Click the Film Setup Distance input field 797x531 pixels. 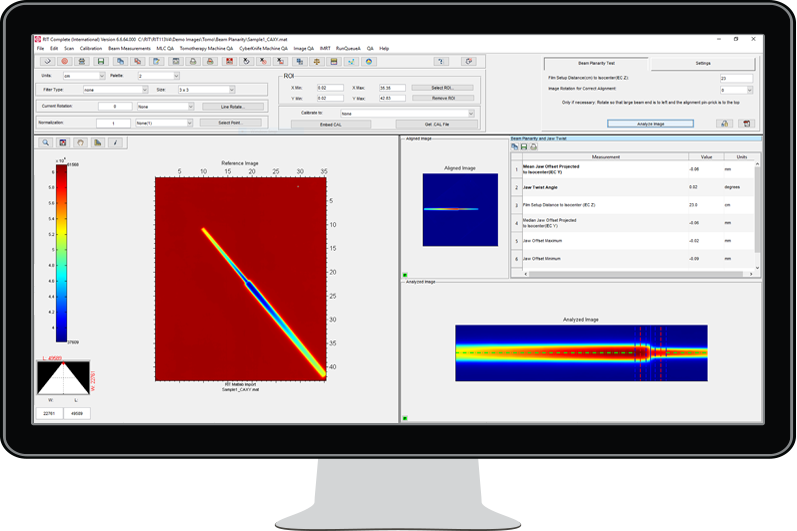(736, 77)
